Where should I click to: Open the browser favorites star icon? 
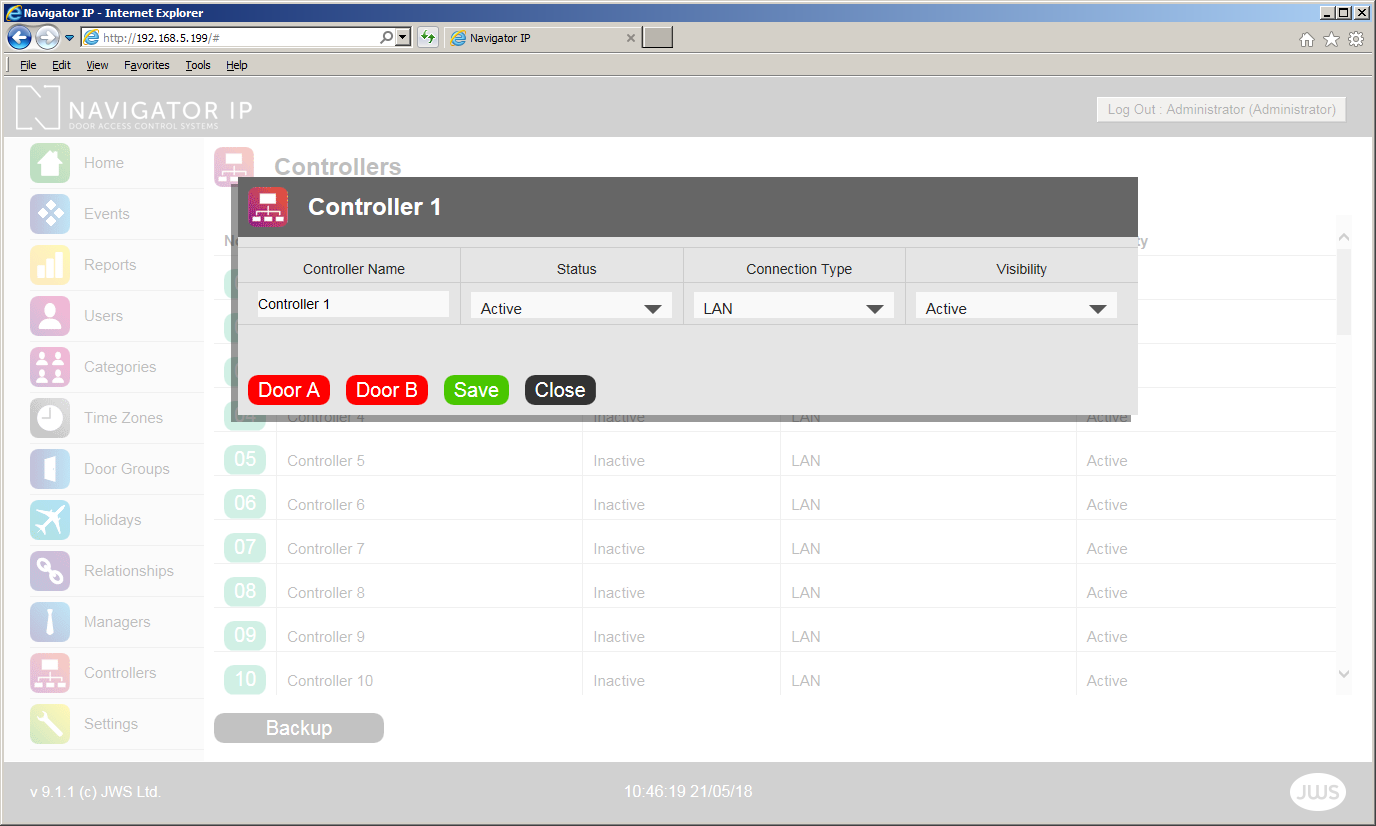pyautogui.click(x=1331, y=39)
